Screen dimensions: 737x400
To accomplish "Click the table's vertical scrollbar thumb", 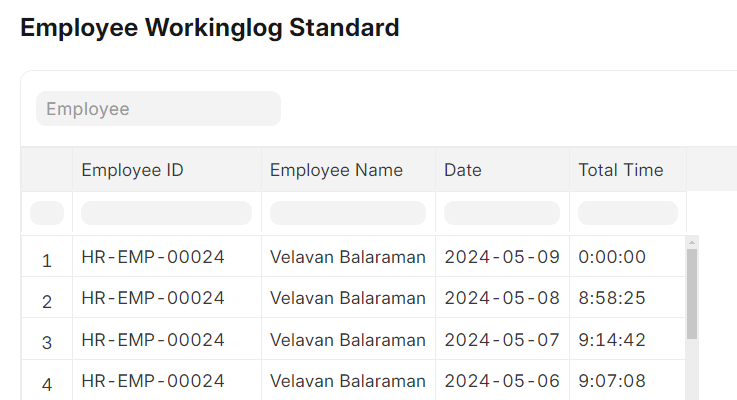I will tap(692, 294).
